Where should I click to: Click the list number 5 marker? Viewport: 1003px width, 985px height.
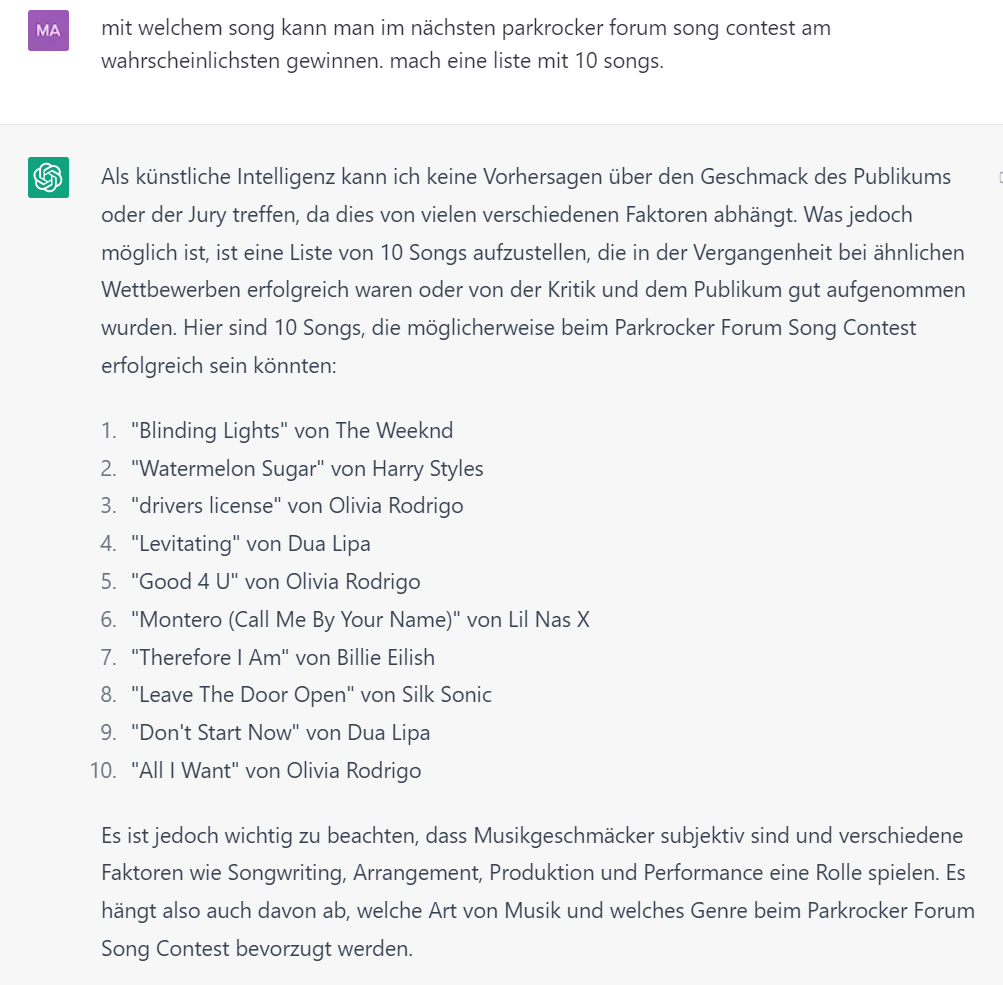[x=108, y=582]
